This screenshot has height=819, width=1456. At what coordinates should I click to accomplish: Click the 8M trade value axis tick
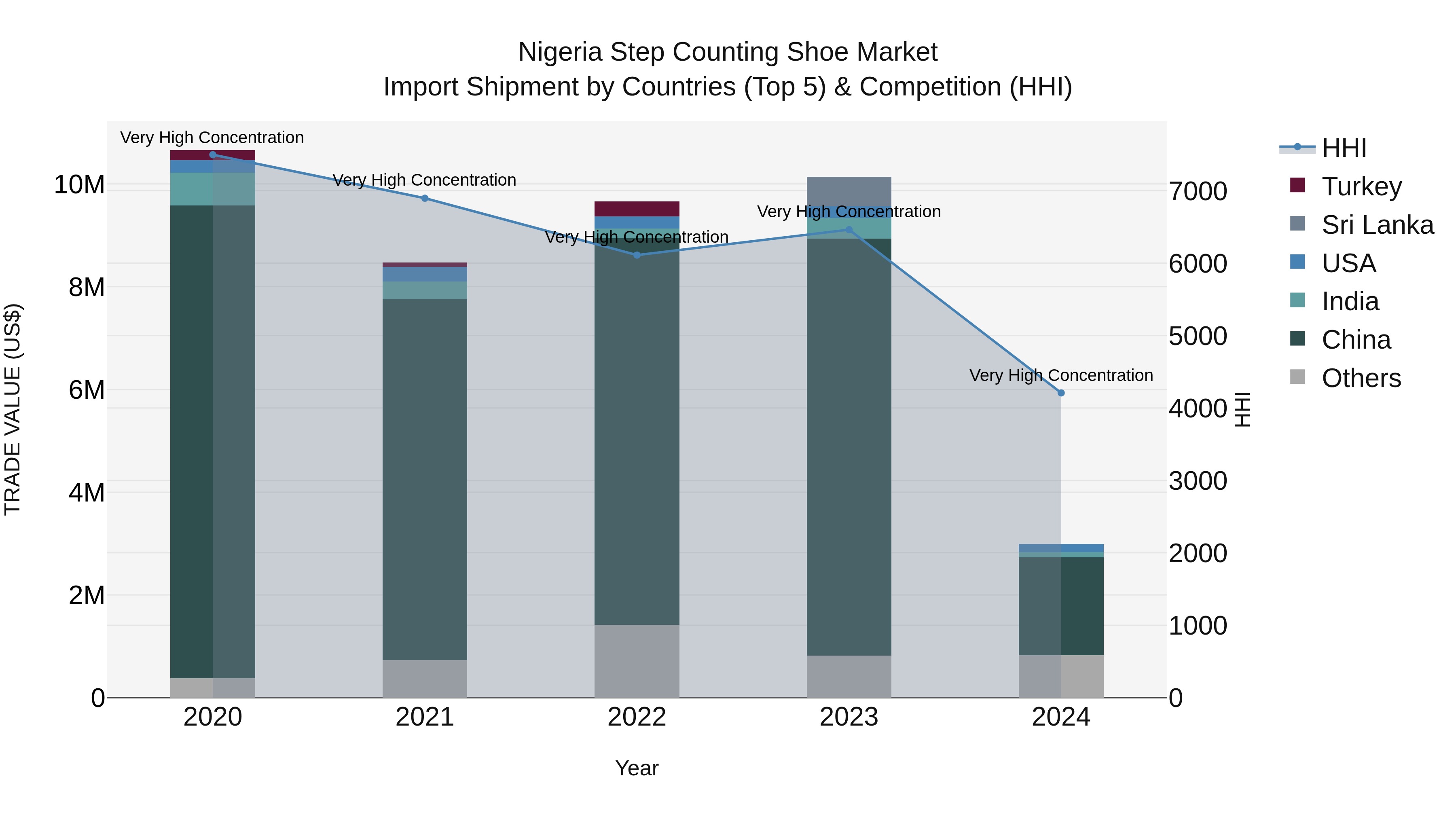pos(87,287)
